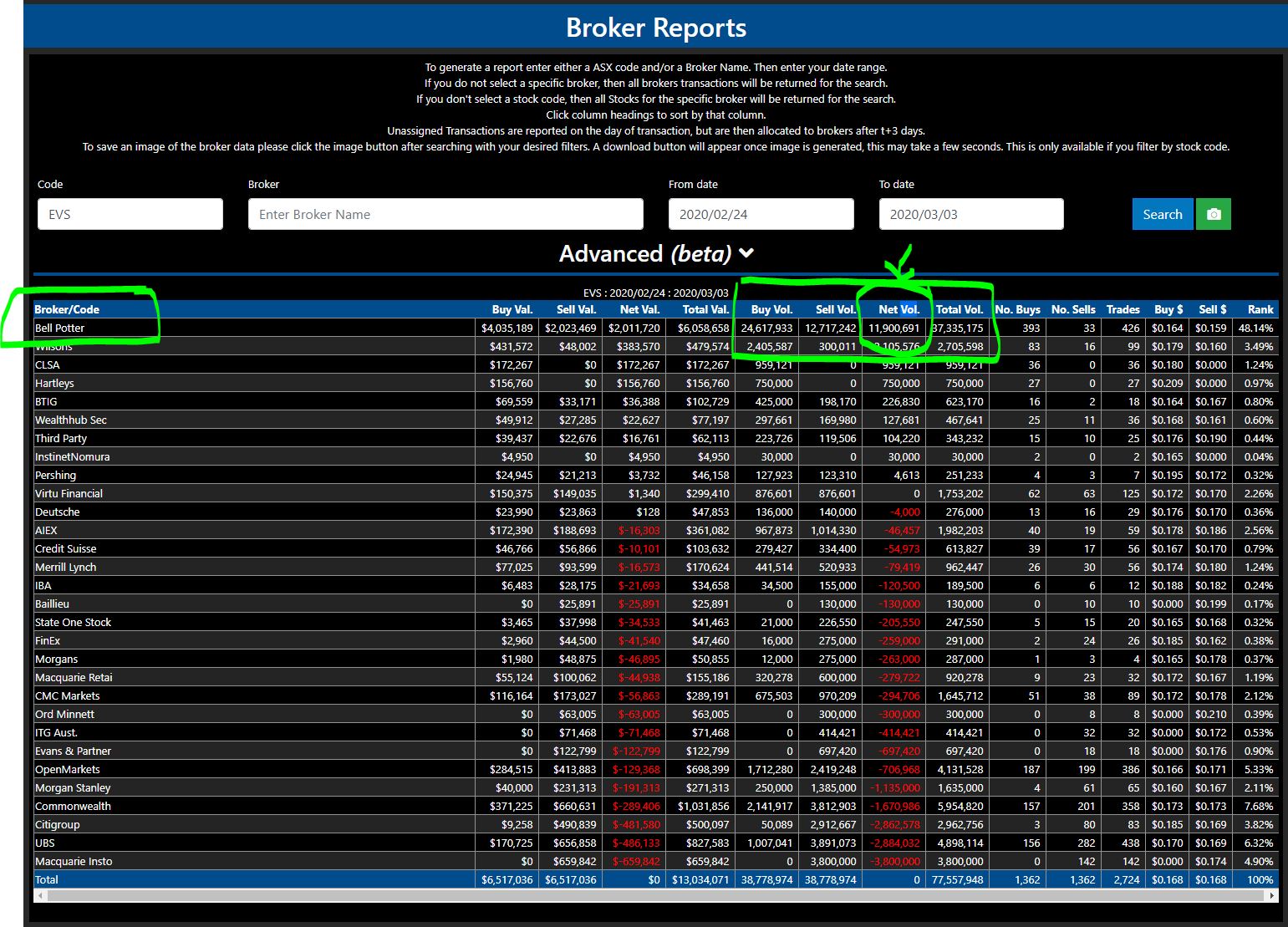The height and width of the screenshot is (927, 1288).
Task: Select the Virtu Financial broker name
Action: pos(69,493)
